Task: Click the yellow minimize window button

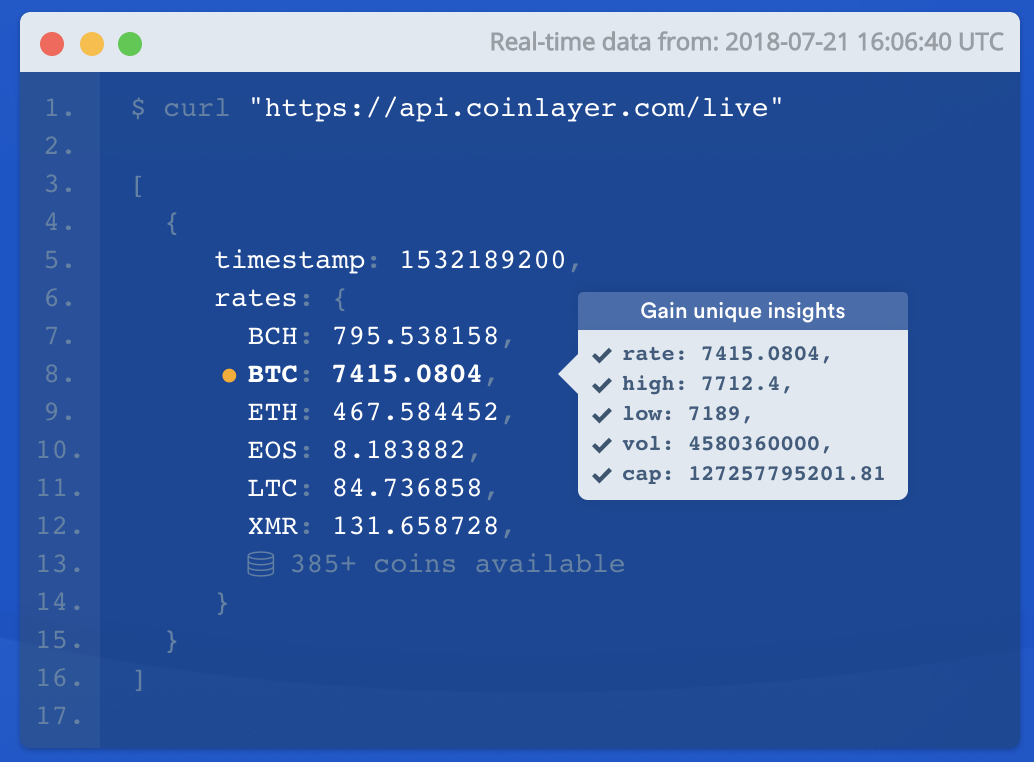Action: [x=92, y=44]
